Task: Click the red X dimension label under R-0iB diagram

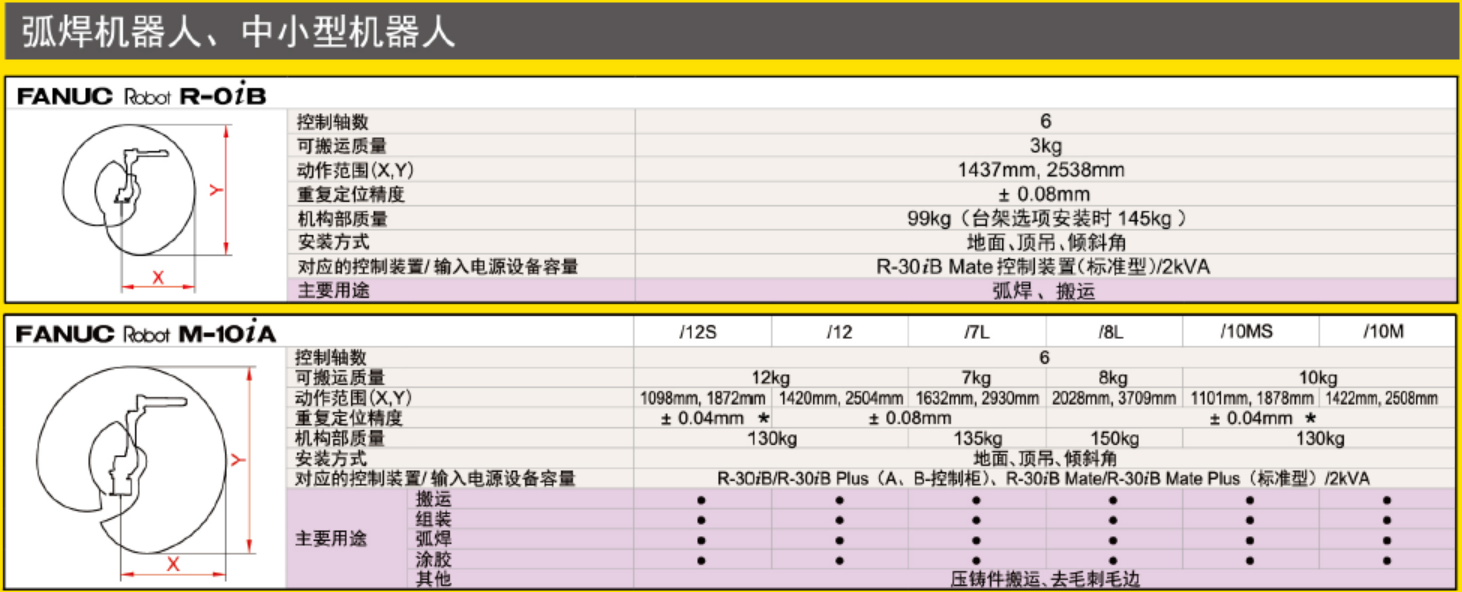Action: pos(157,277)
